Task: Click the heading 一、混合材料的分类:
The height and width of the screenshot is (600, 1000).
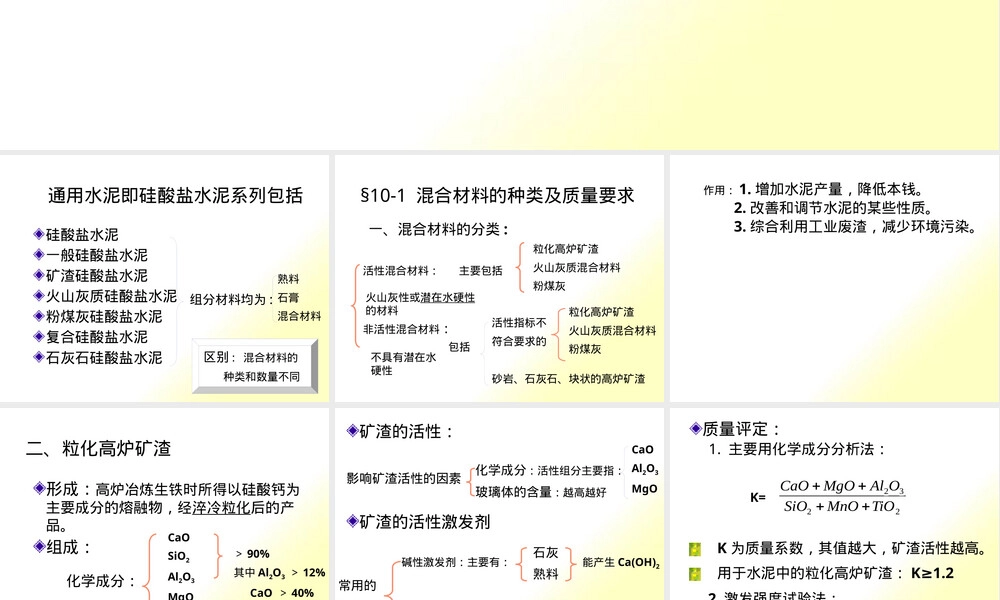Action: (x=439, y=229)
